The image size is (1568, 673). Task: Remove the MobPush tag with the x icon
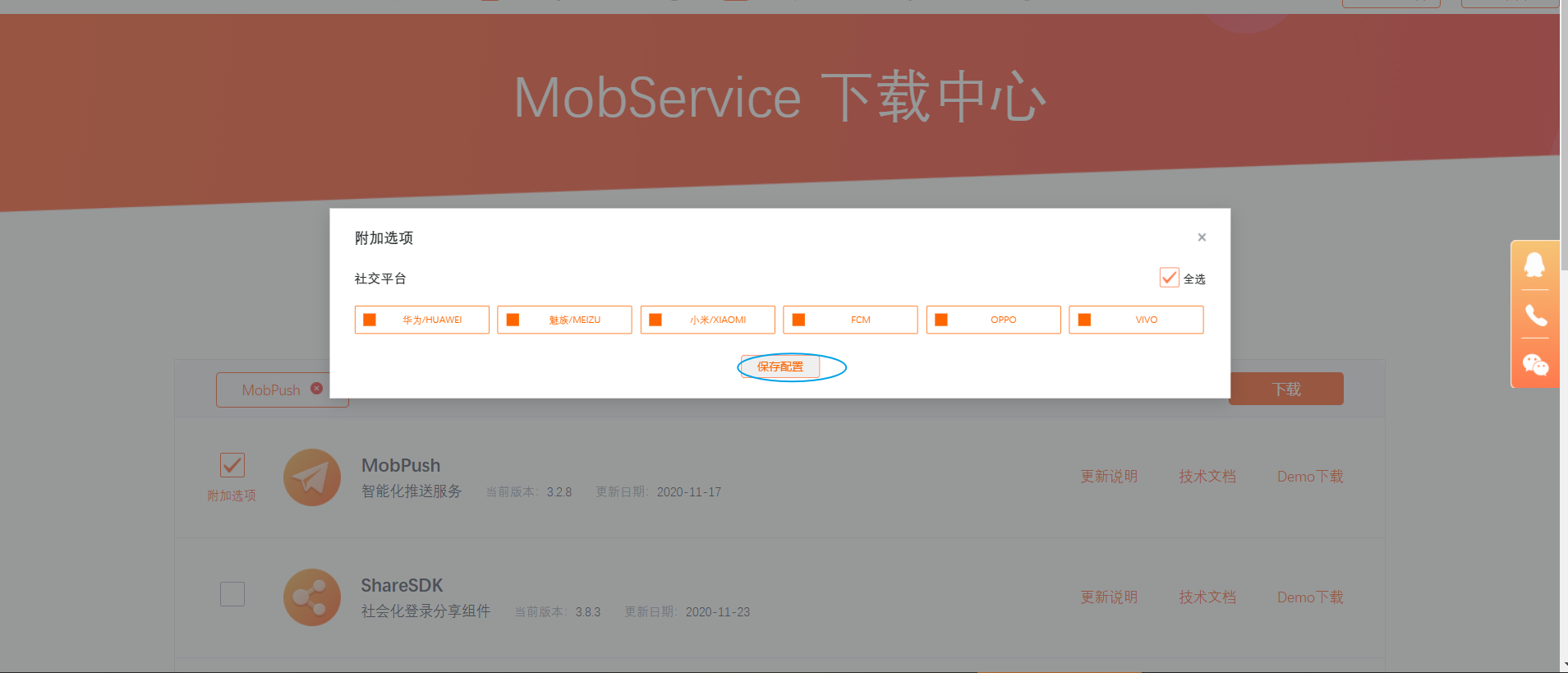(316, 389)
